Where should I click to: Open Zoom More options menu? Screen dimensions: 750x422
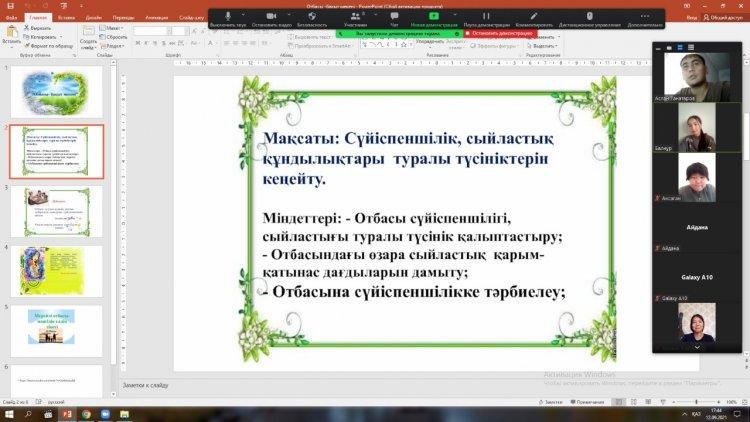(x=645, y=18)
